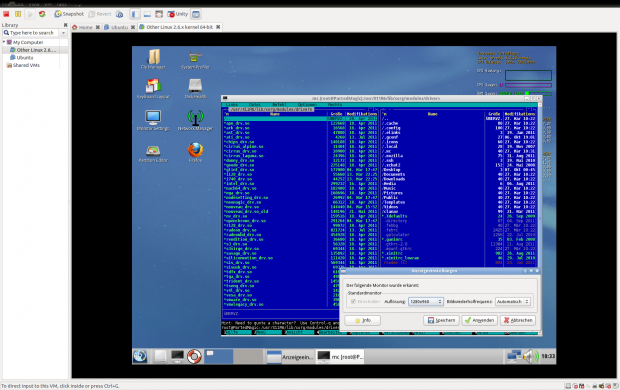Viewport: 620px width, 390px height.
Task: Click show desktop icon in guest panel
Action: point(160,356)
